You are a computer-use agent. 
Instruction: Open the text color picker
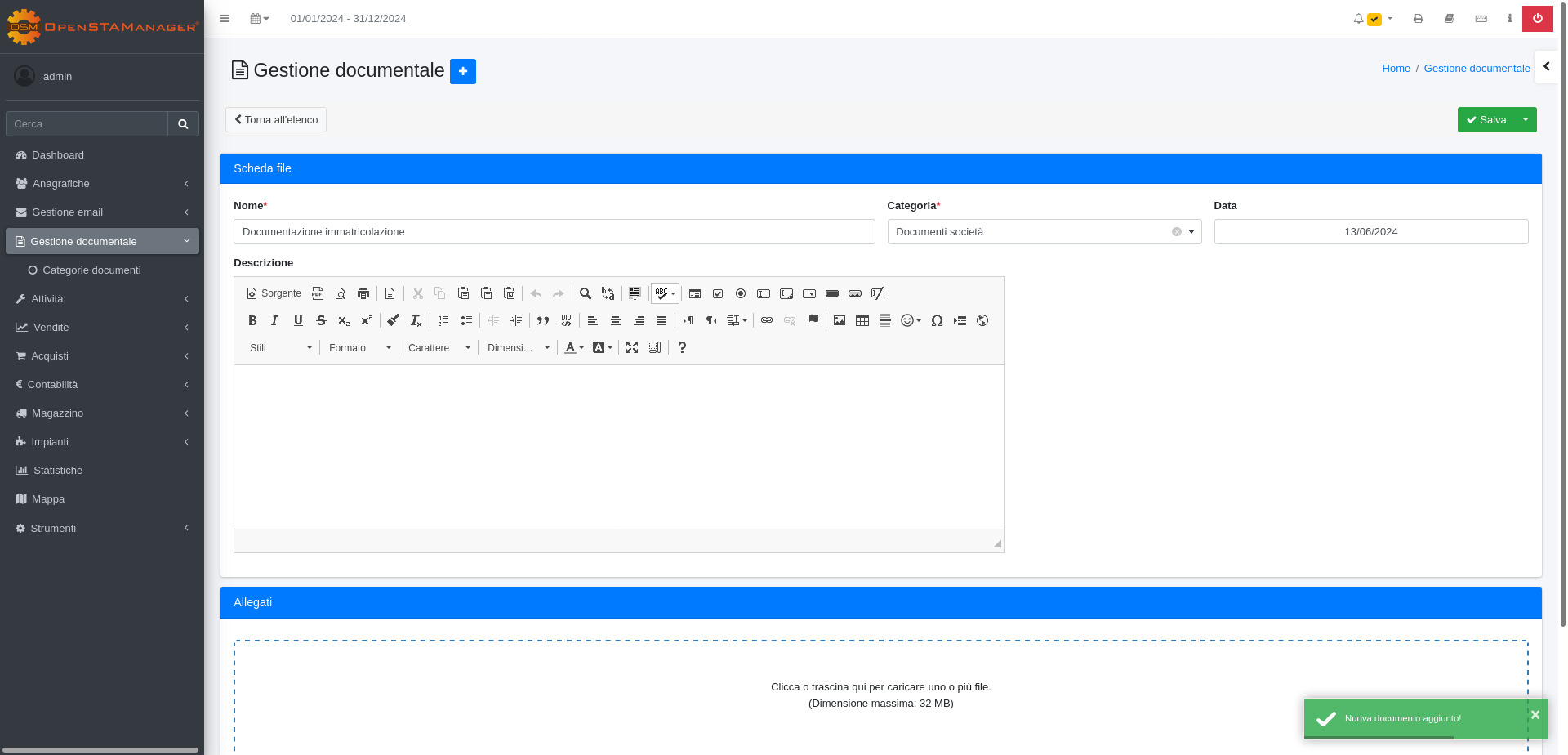574,347
